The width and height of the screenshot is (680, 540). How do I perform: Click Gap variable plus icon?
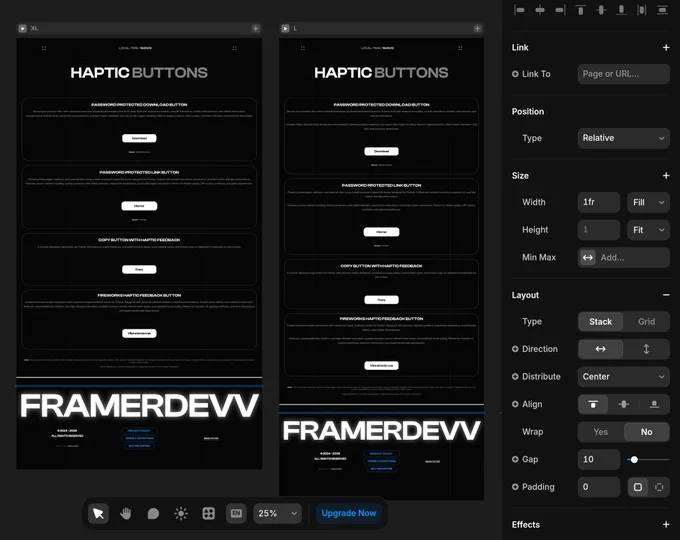click(515, 459)
